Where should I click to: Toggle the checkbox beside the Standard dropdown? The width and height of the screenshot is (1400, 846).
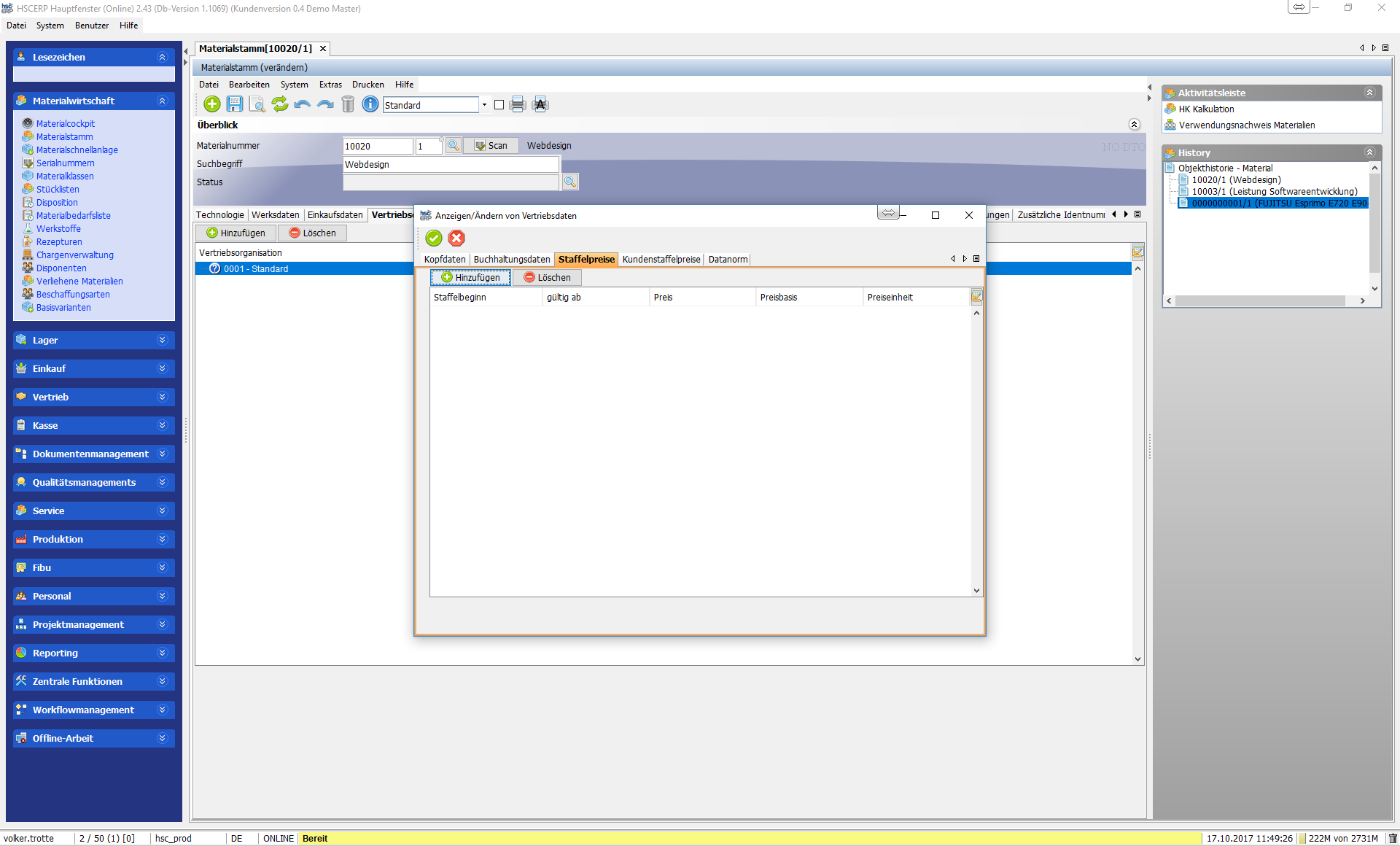pos(499,105)
